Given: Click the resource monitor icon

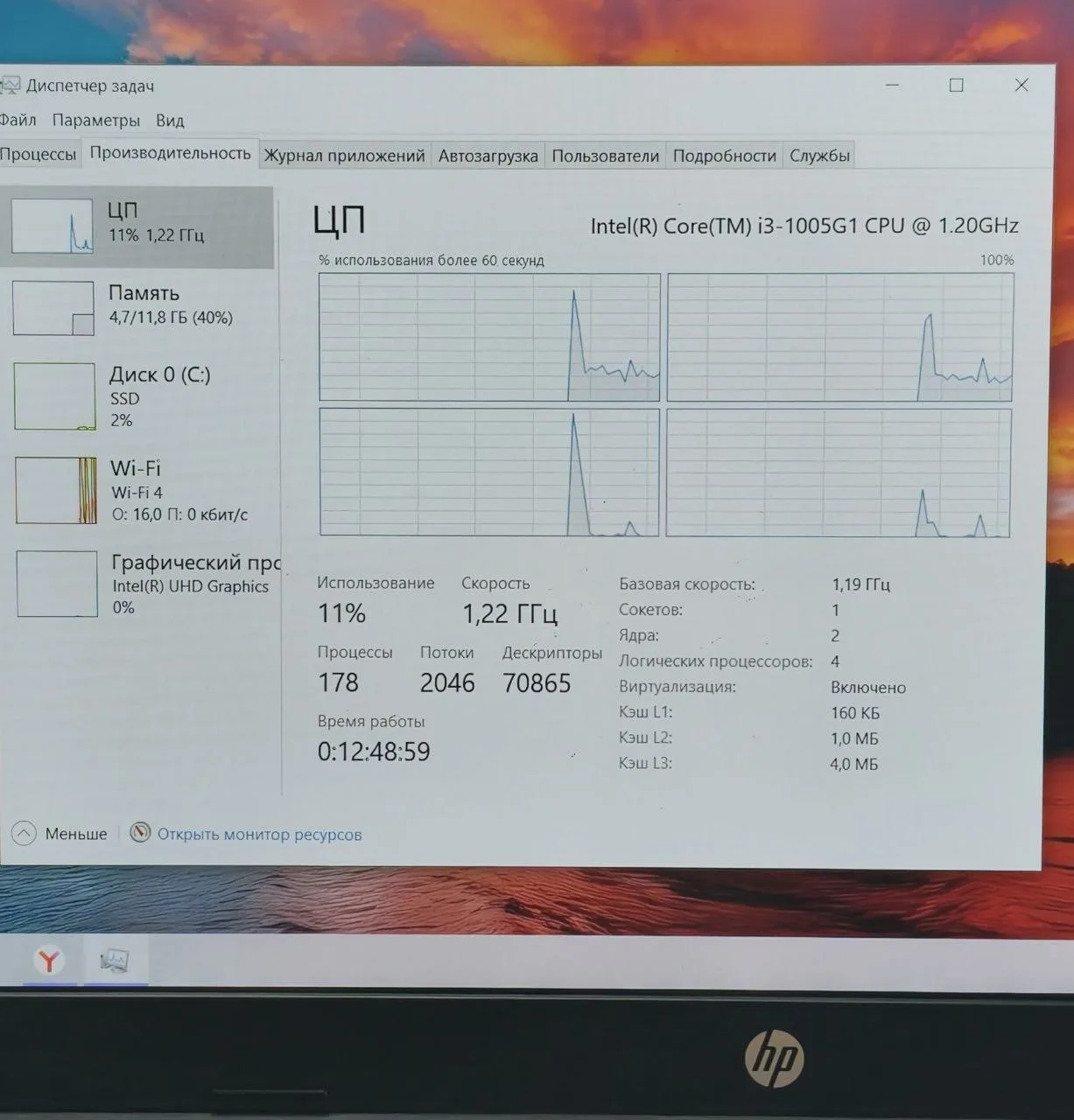Looking at the screenshot, I should point(140,832).
